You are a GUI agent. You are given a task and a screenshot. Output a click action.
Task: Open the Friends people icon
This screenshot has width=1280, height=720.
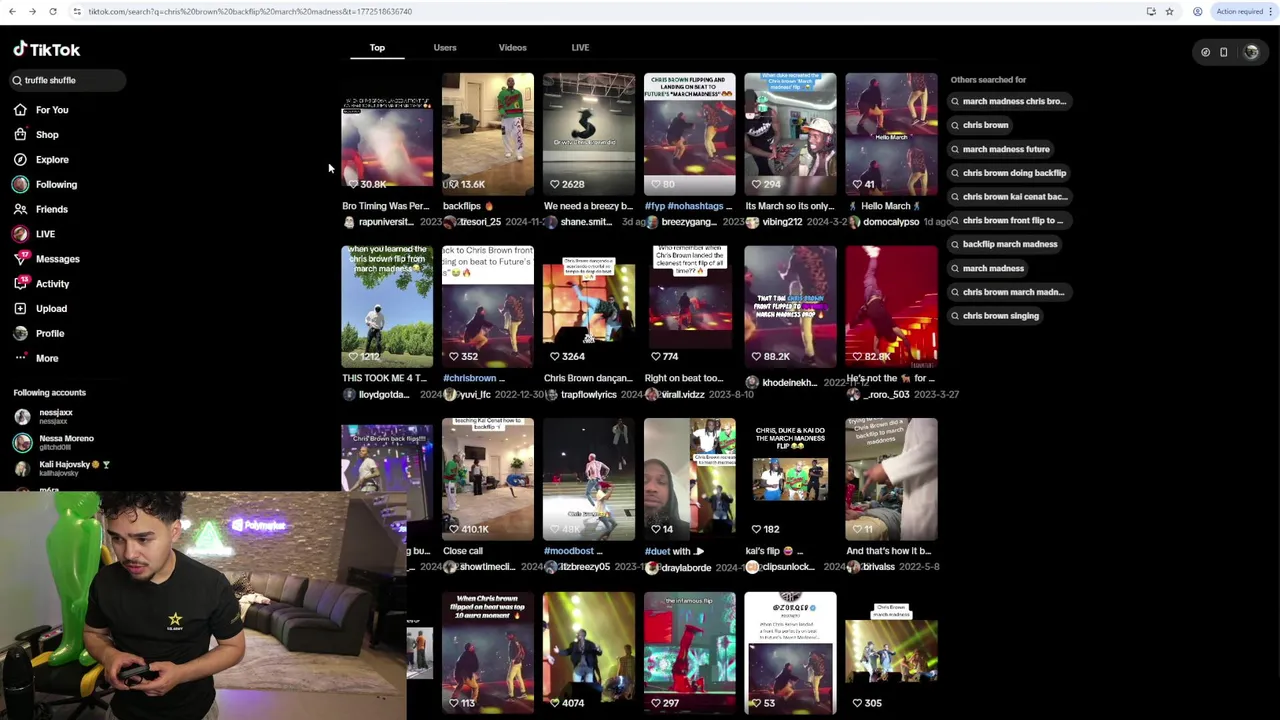(x=20, y=209)
